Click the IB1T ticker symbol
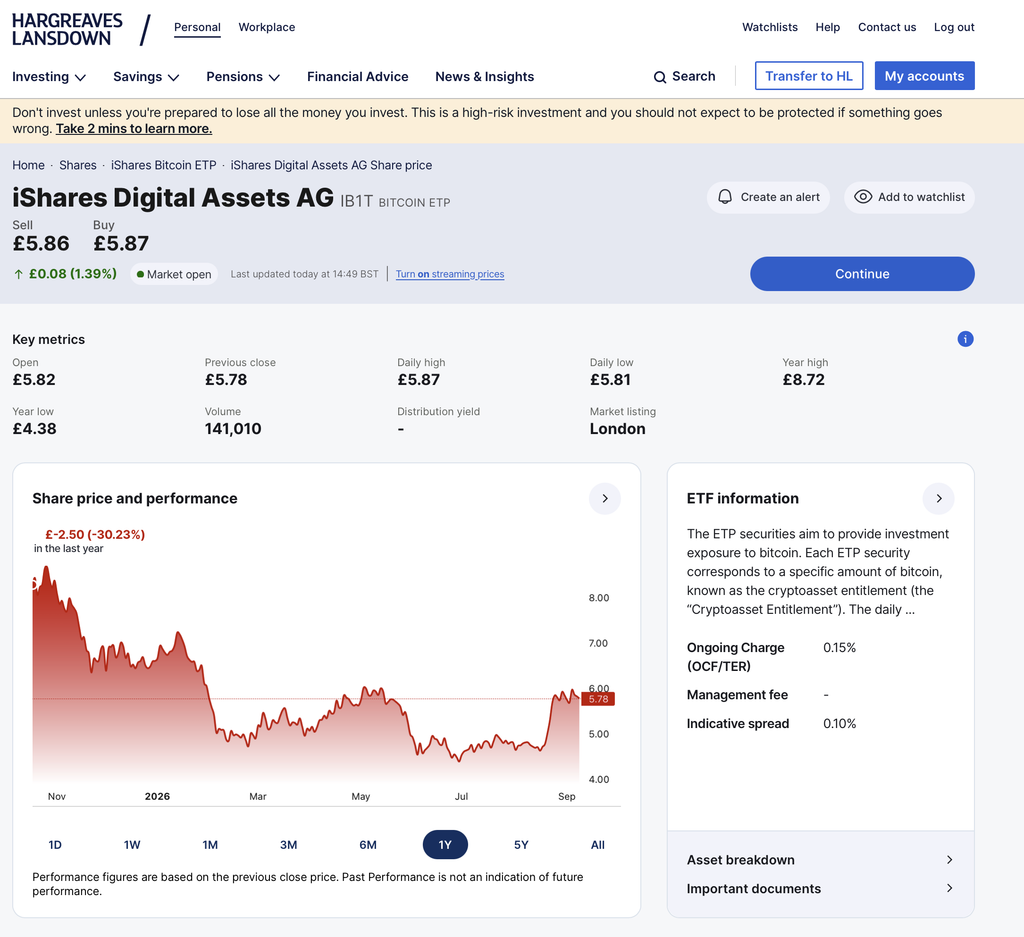 pyautogui.click(x=357, y=201)
